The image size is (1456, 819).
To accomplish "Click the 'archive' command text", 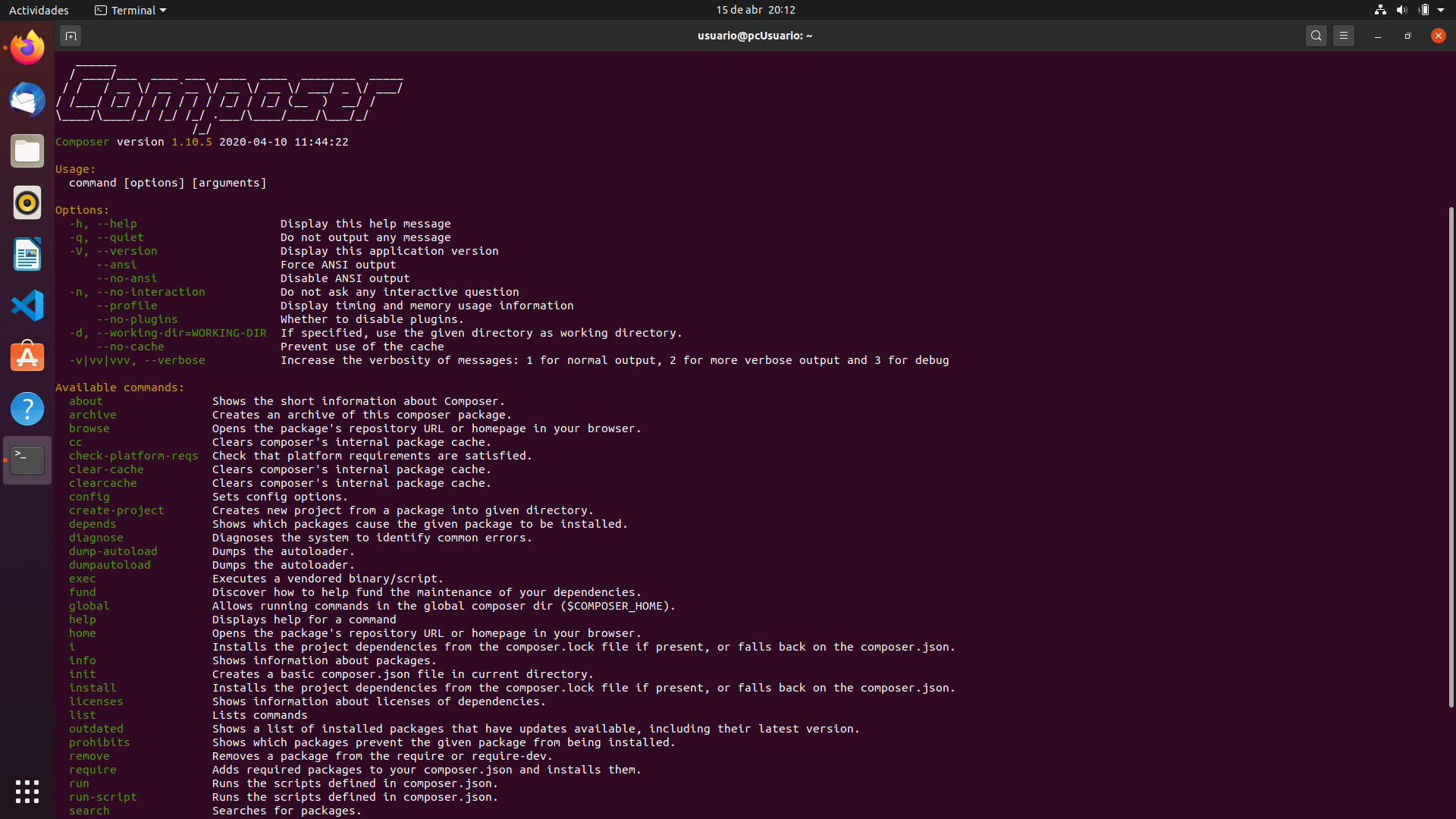I will click(x=93, y=415).
